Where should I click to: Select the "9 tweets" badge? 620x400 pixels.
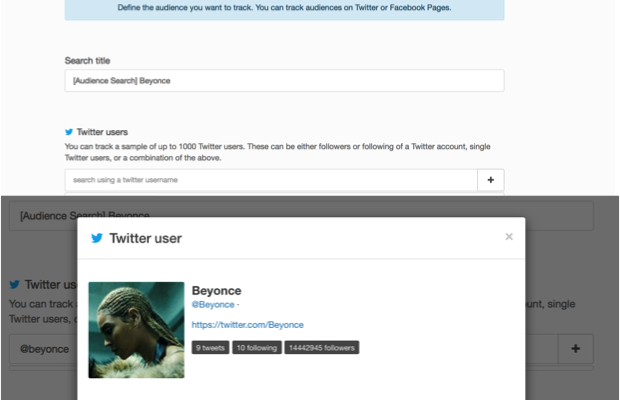210,348
